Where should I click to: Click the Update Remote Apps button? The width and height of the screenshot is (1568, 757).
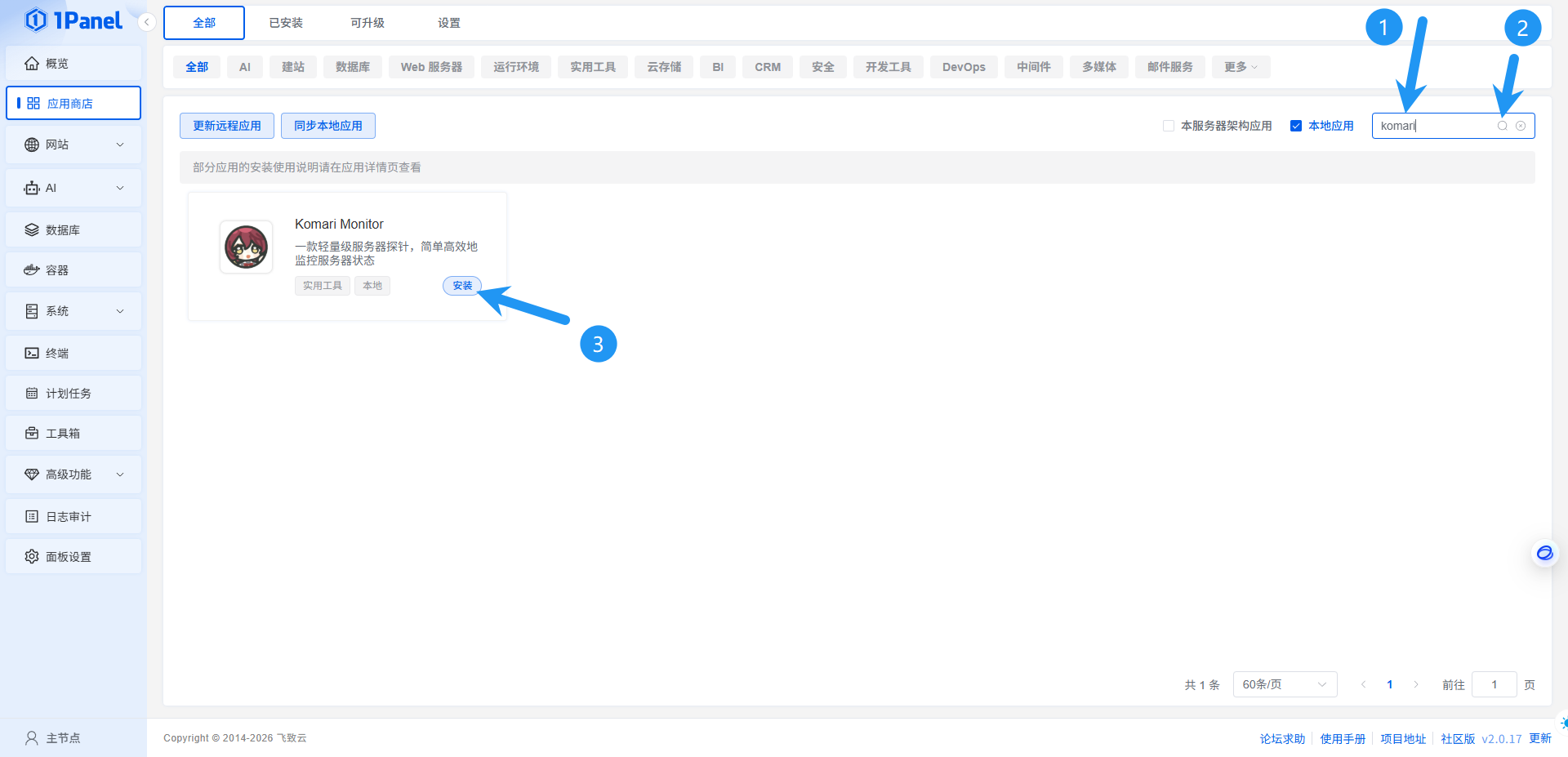coord(227,126)
